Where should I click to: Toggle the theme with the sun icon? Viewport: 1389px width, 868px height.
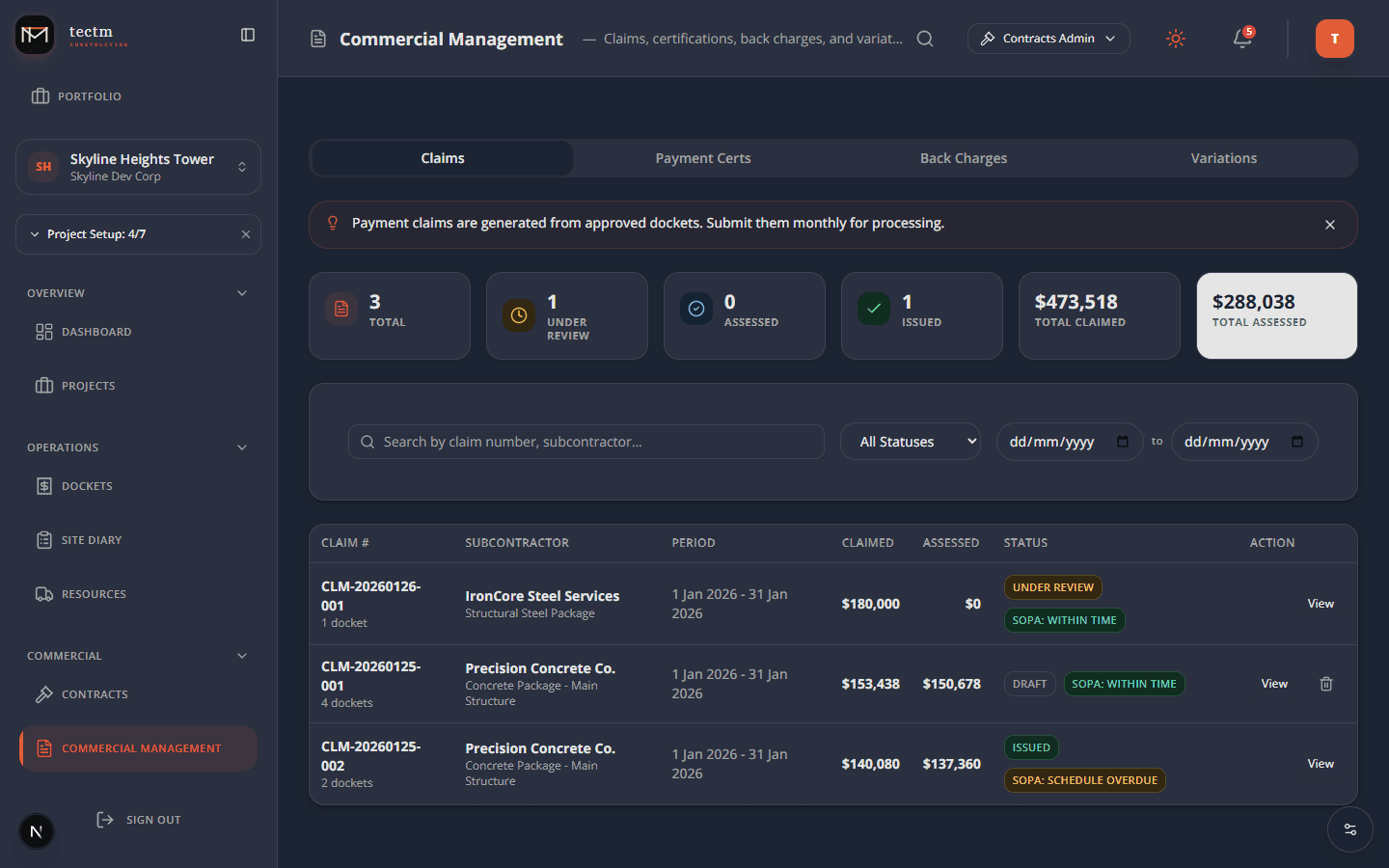point(1175,39)
